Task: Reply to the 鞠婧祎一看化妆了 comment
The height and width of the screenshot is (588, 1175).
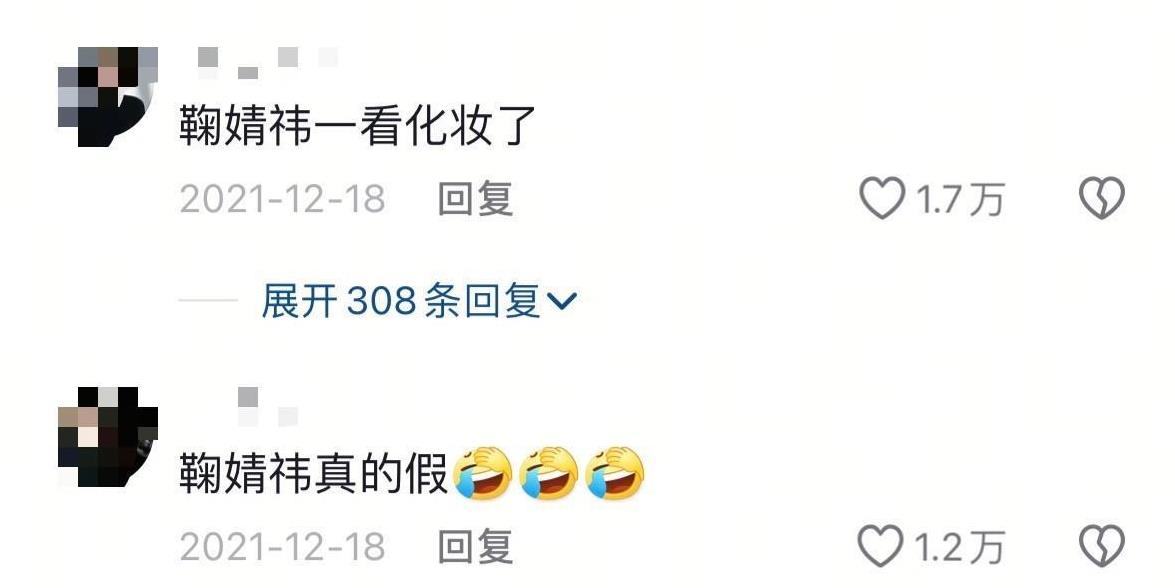Action: point(476,199)
